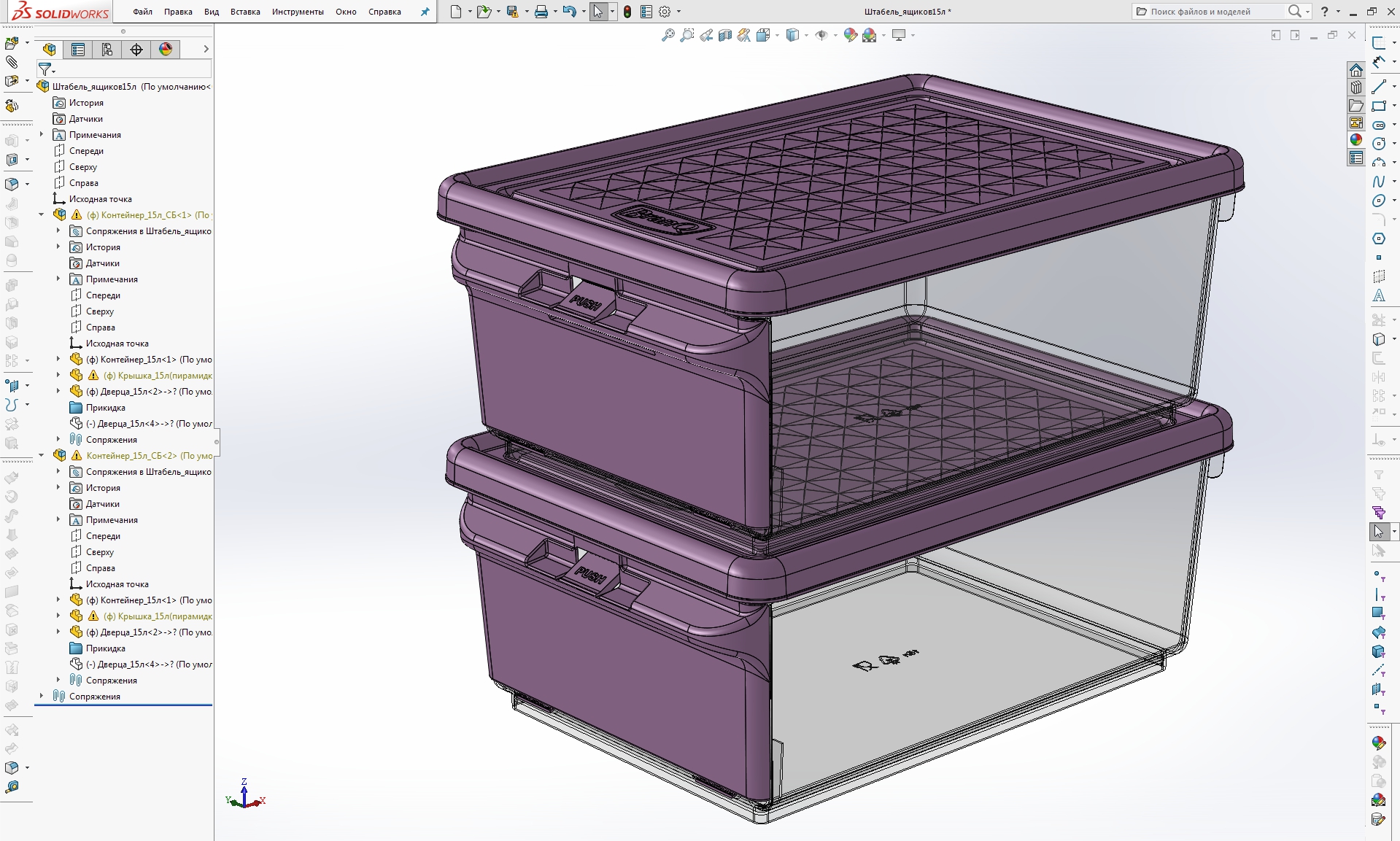Activate the Zoom to Area tool
Viewport: 1400px width, 841px height.
point(687,35)
